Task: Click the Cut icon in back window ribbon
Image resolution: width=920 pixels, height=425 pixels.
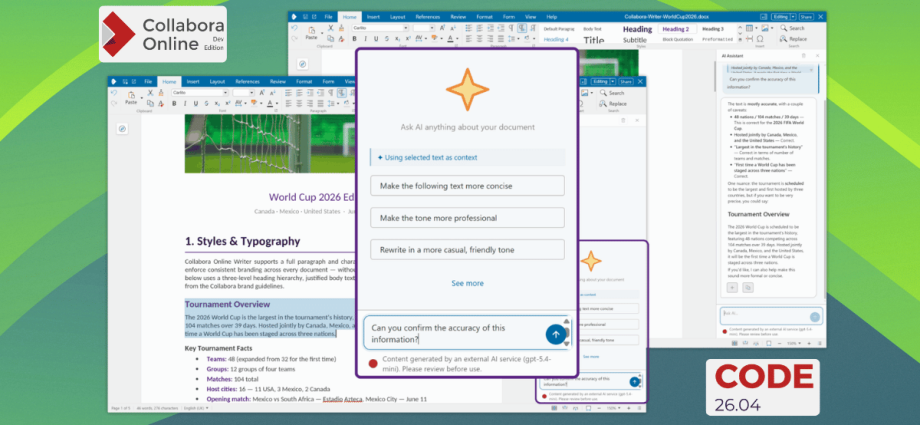Action: (x=330, y=28)
